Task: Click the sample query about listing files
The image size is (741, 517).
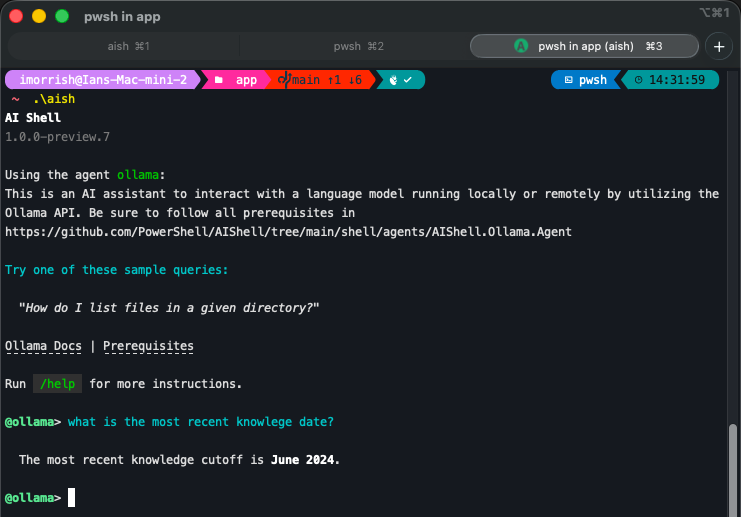Action: [x=169, y=308]
